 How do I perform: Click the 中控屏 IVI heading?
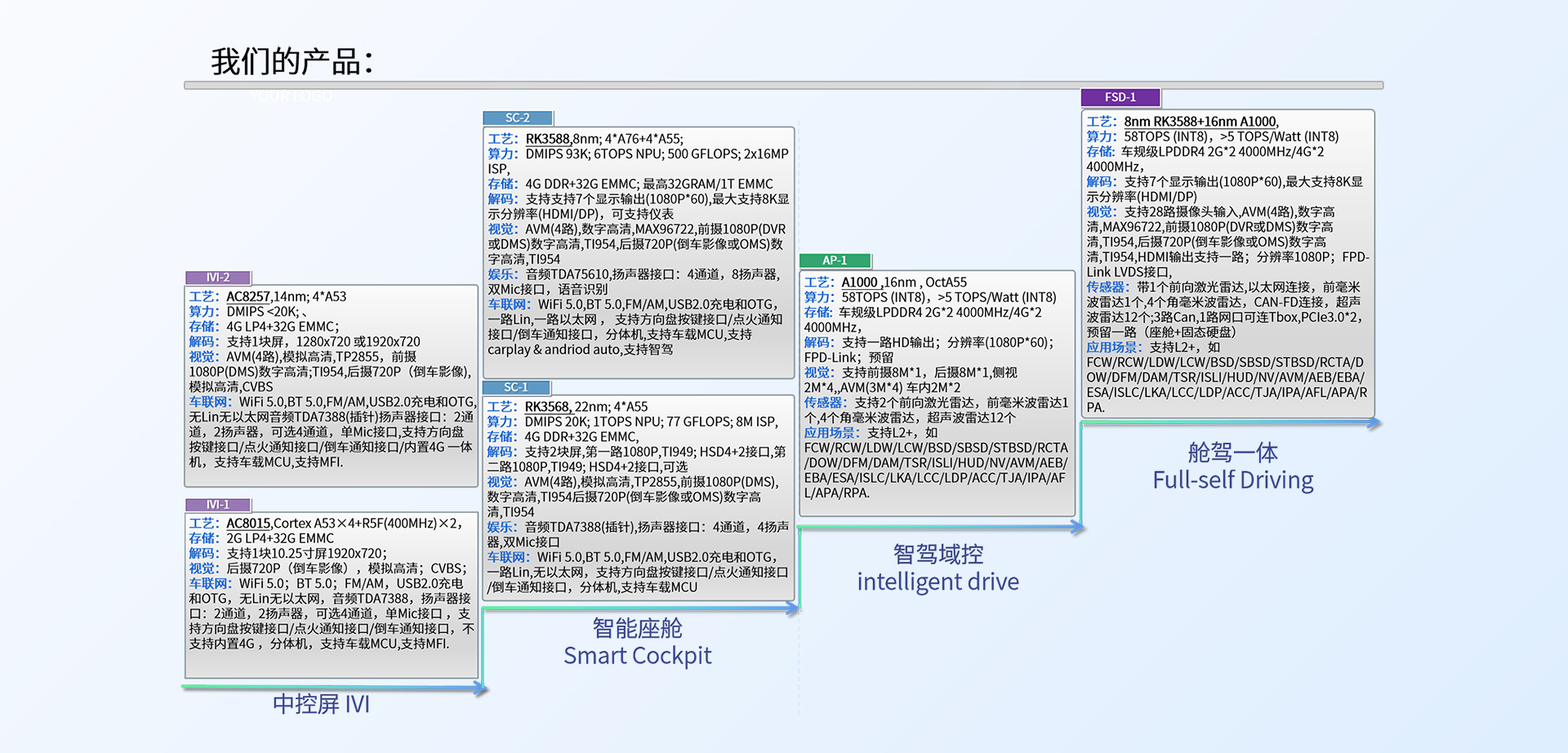click(321, 704)
